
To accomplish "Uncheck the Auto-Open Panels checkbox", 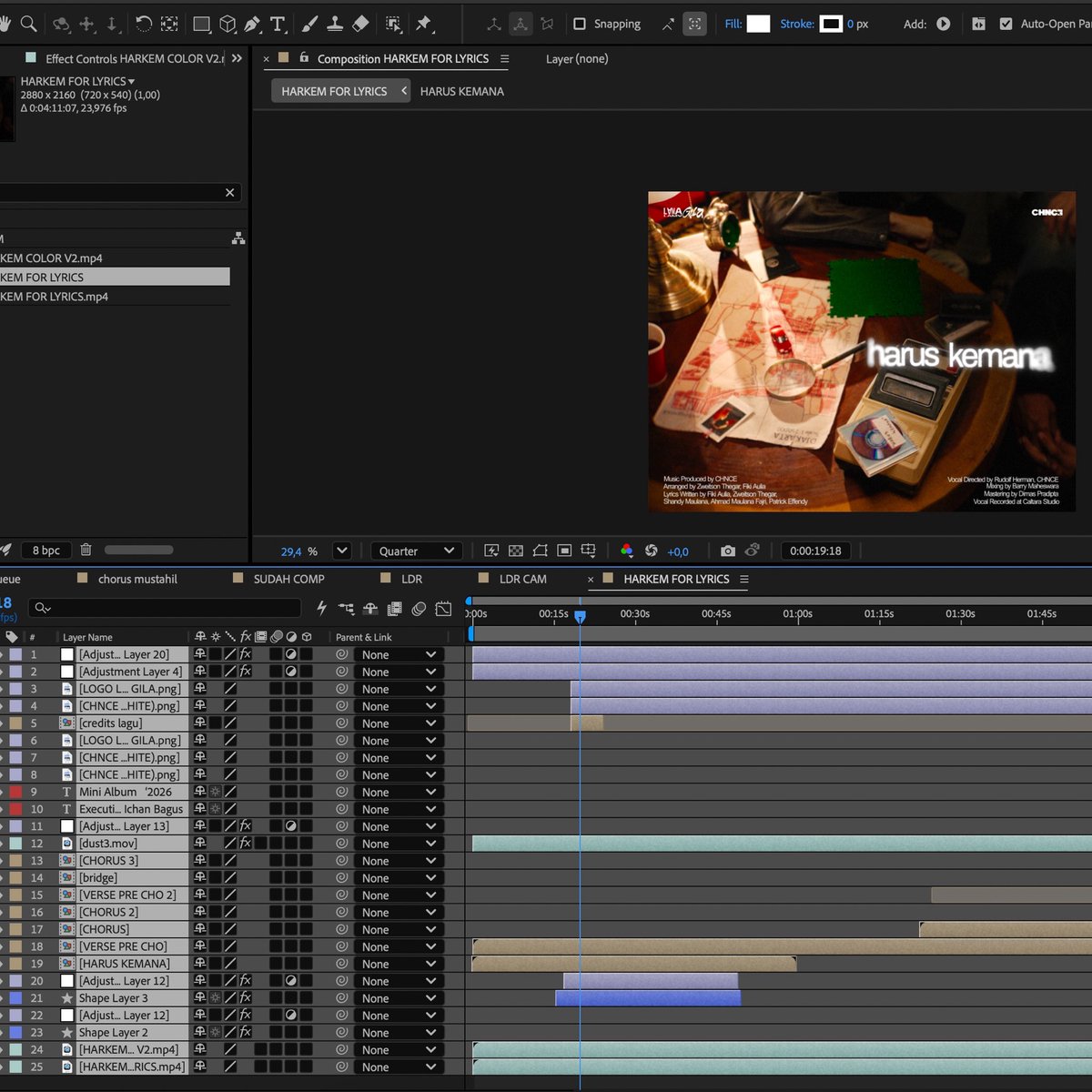I will point(1006,24).
